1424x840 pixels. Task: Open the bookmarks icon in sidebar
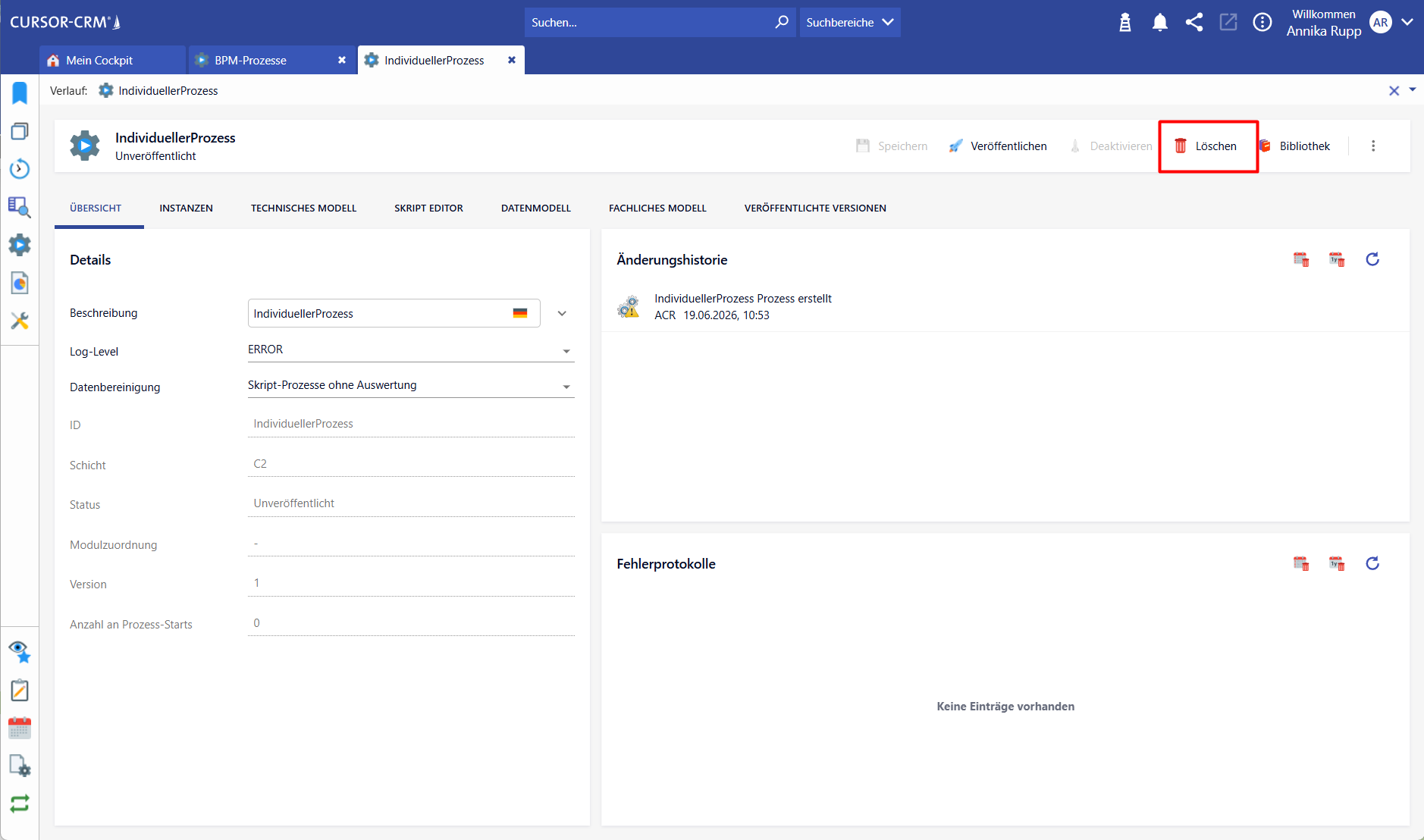point(20,93)
